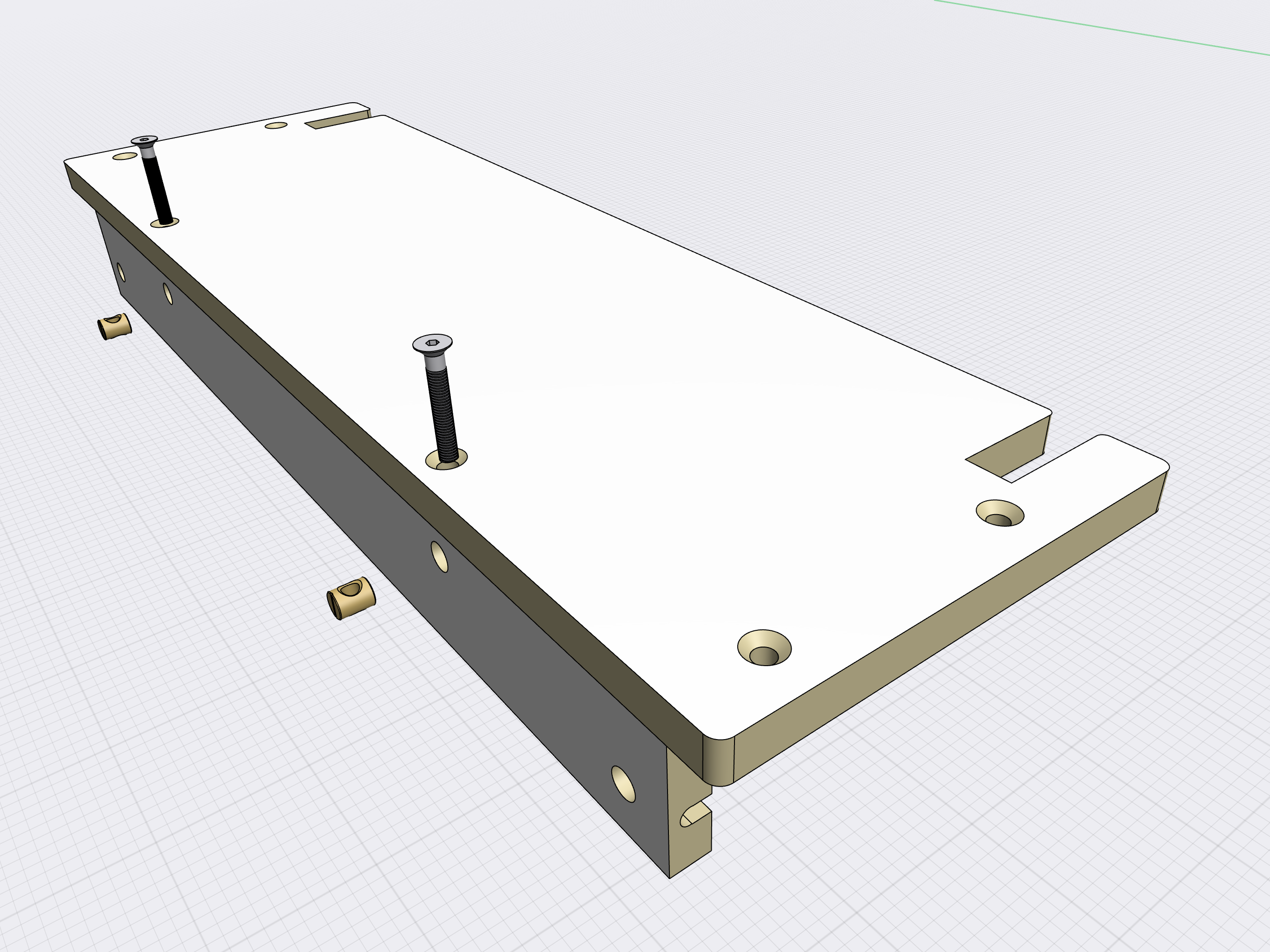Click the small notch cutout at the rear edge

pyautogui.click(x=337, y=121)
